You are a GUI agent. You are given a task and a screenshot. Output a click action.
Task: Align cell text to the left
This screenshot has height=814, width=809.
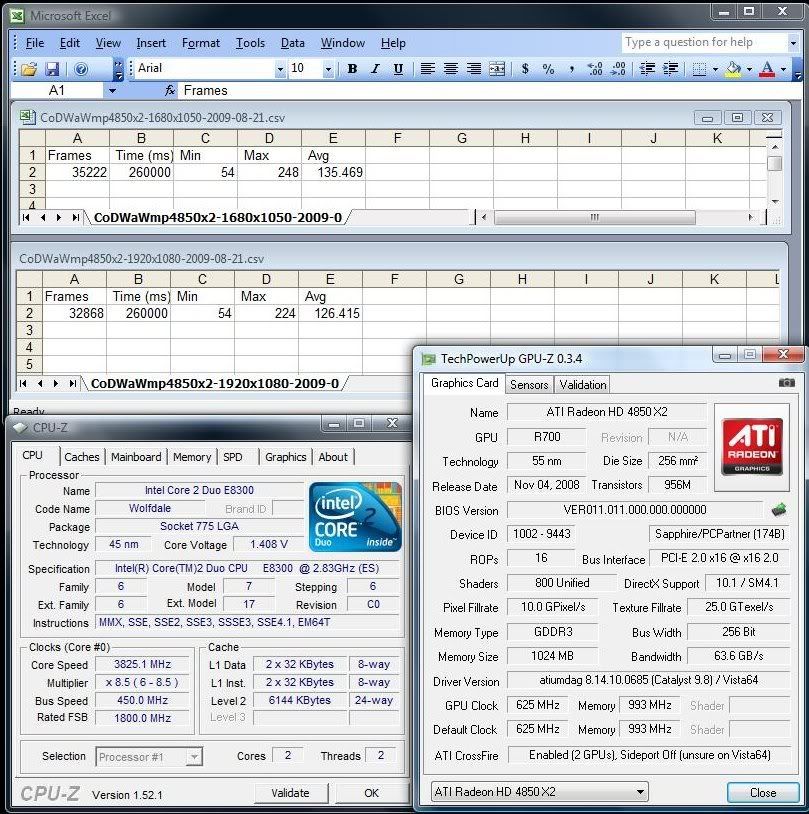[x=427, y=69]
